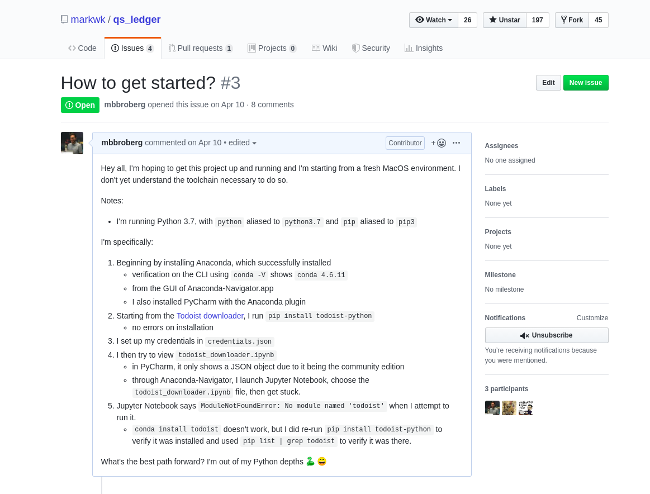Click the third participant avatar in sidebar
Viewport: 650px width, 494px height.
coord(526,408)
